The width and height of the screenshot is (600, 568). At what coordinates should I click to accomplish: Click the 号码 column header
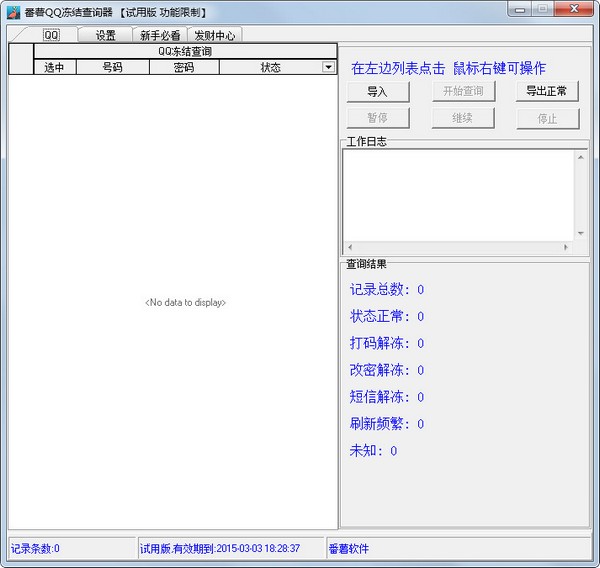[113, 68]
